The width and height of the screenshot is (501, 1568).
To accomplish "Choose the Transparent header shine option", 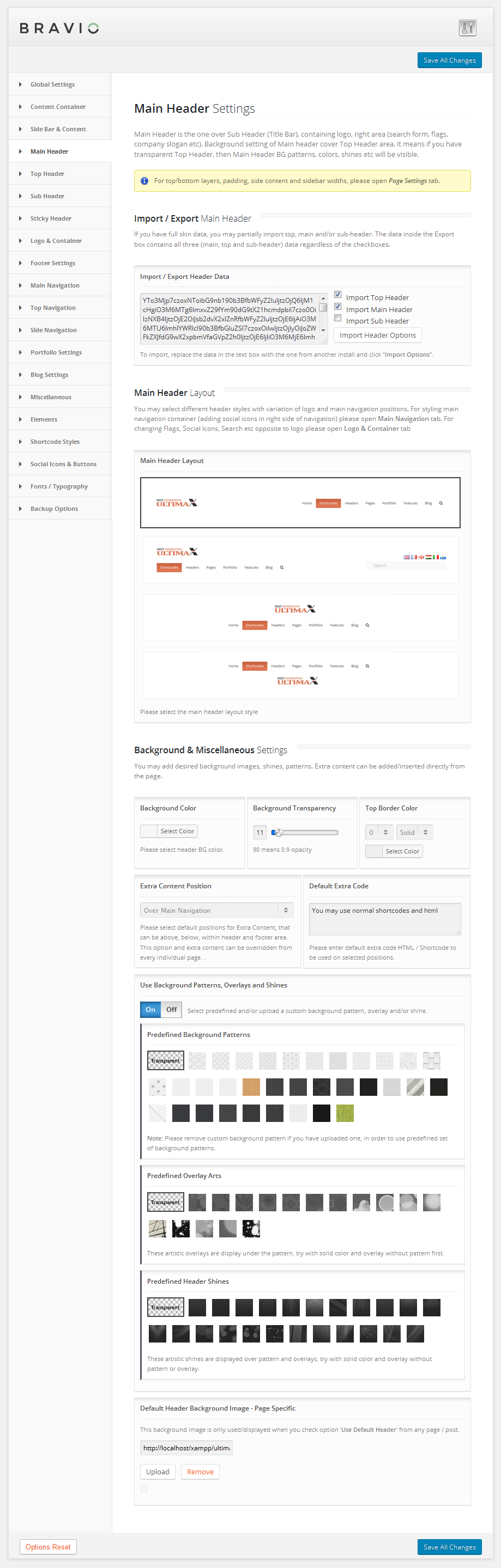I will [x=165, y=1307].
